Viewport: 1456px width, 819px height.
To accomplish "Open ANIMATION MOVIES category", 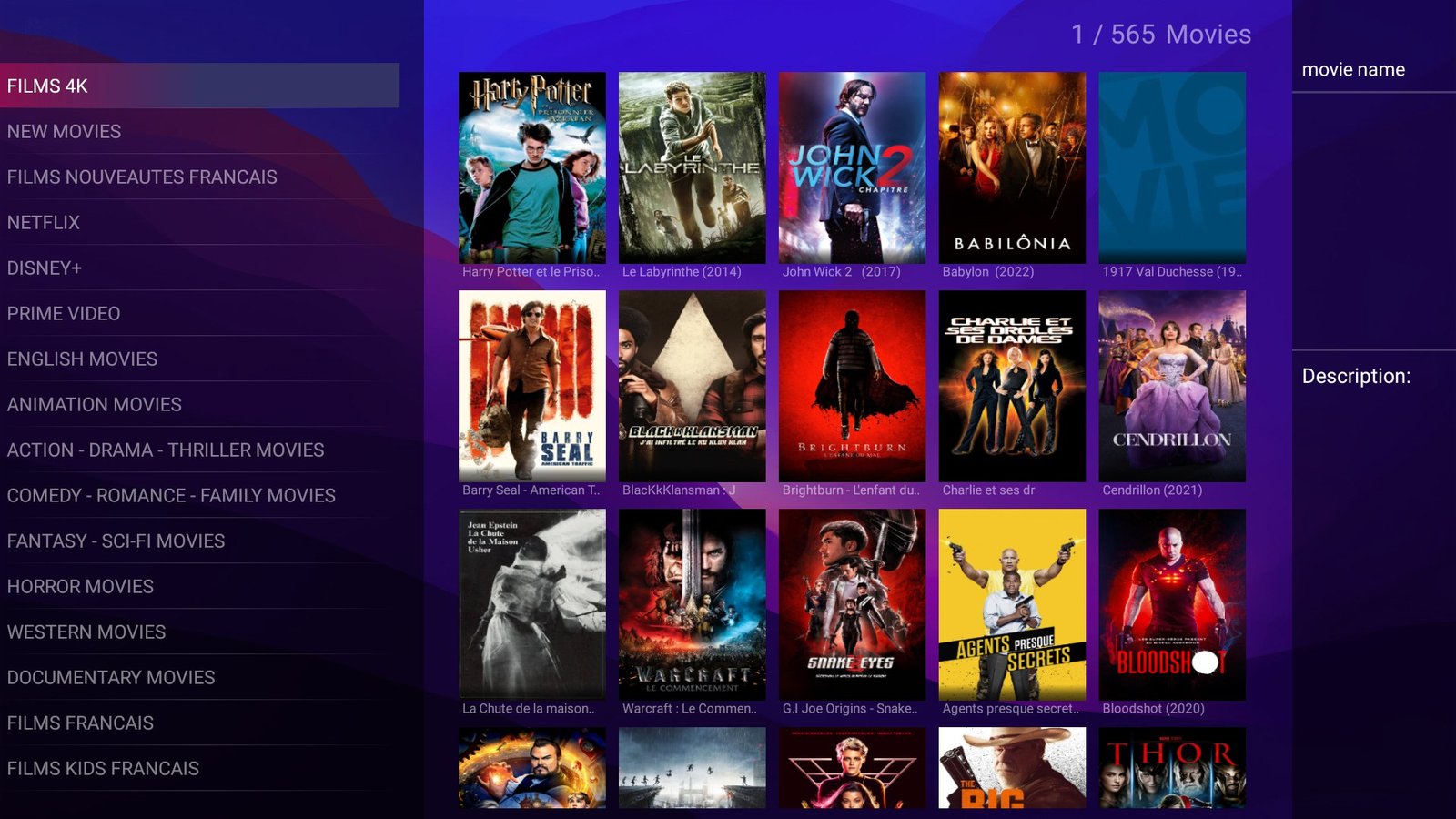I will [x=95, y=404].
